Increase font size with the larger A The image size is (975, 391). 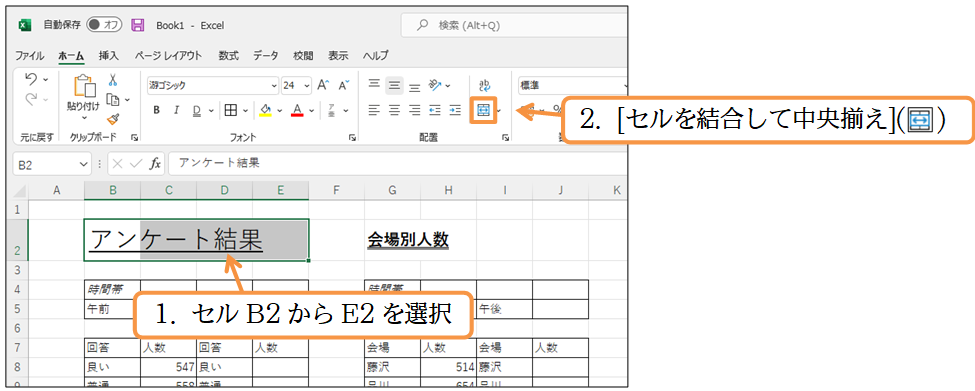323,85
